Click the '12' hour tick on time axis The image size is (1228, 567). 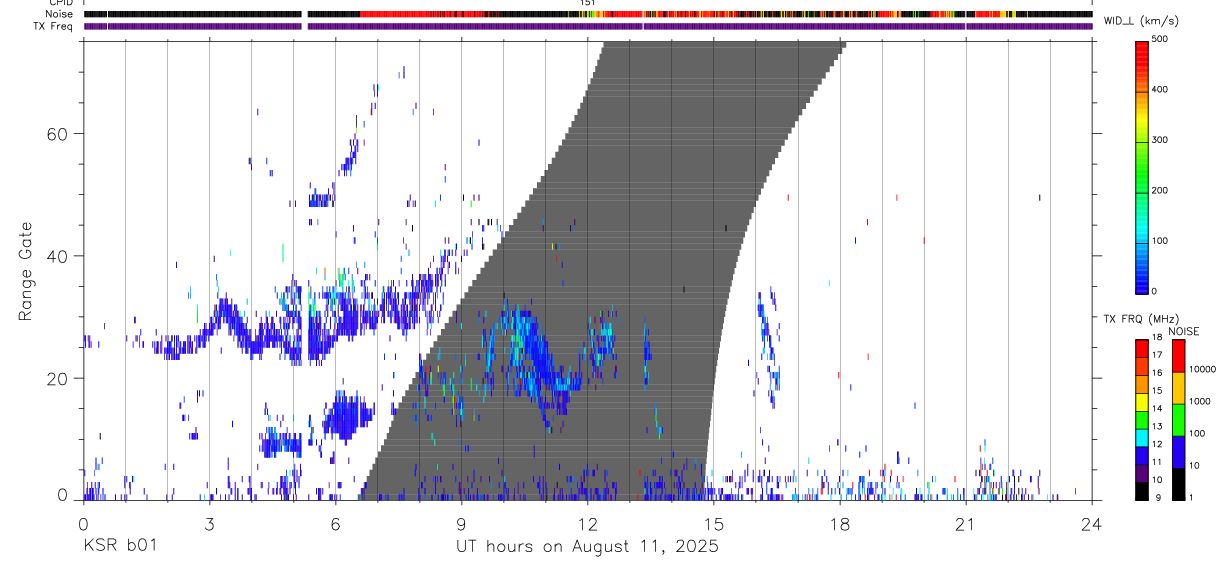pos(588,523)
